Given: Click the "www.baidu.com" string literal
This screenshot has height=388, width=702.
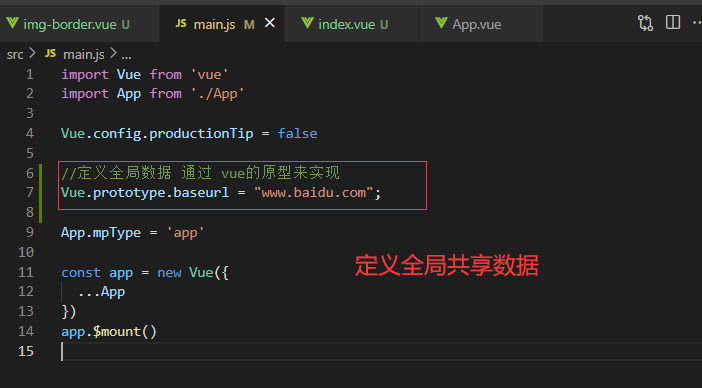Looking at the screenshot, I should coord(313,192).
